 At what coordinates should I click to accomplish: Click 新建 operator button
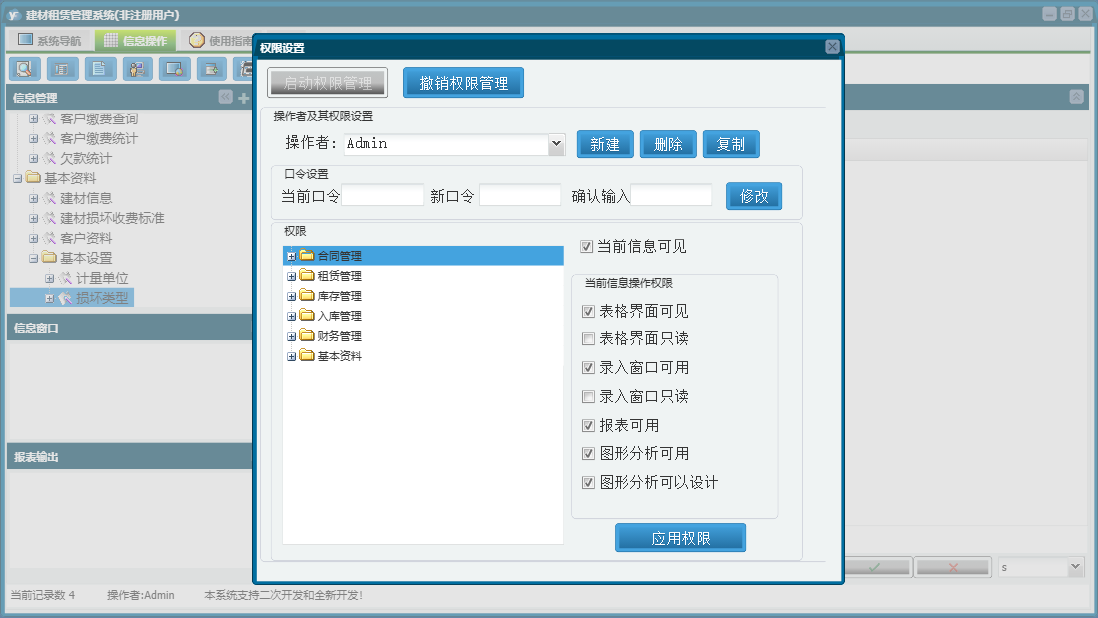[x=605, y=144]
